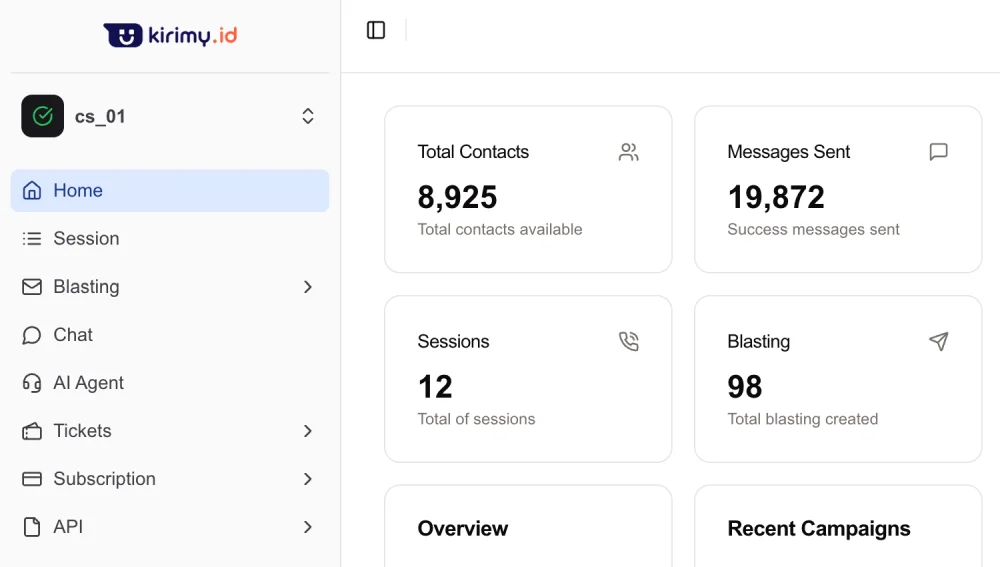The width and height of the screenshot is (1000, 567).
Task: Open the cs_01 account switcher dropdown
Action: pyautogui.click(x=308, y=116)
